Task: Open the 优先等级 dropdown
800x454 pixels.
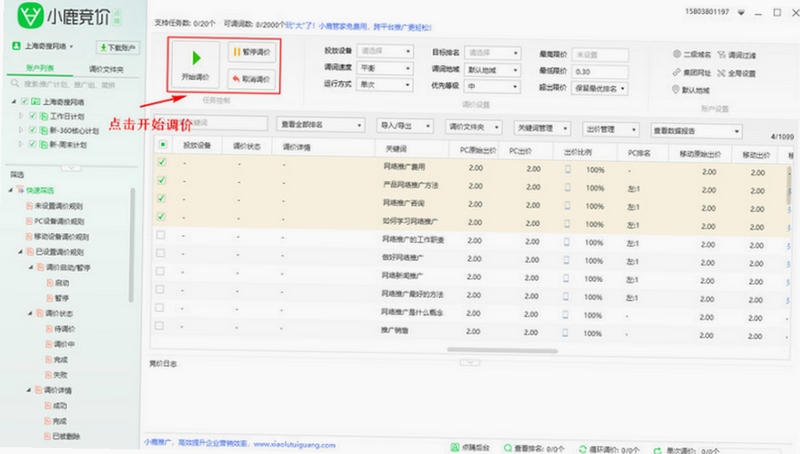Action: click(x=492, y=86)
